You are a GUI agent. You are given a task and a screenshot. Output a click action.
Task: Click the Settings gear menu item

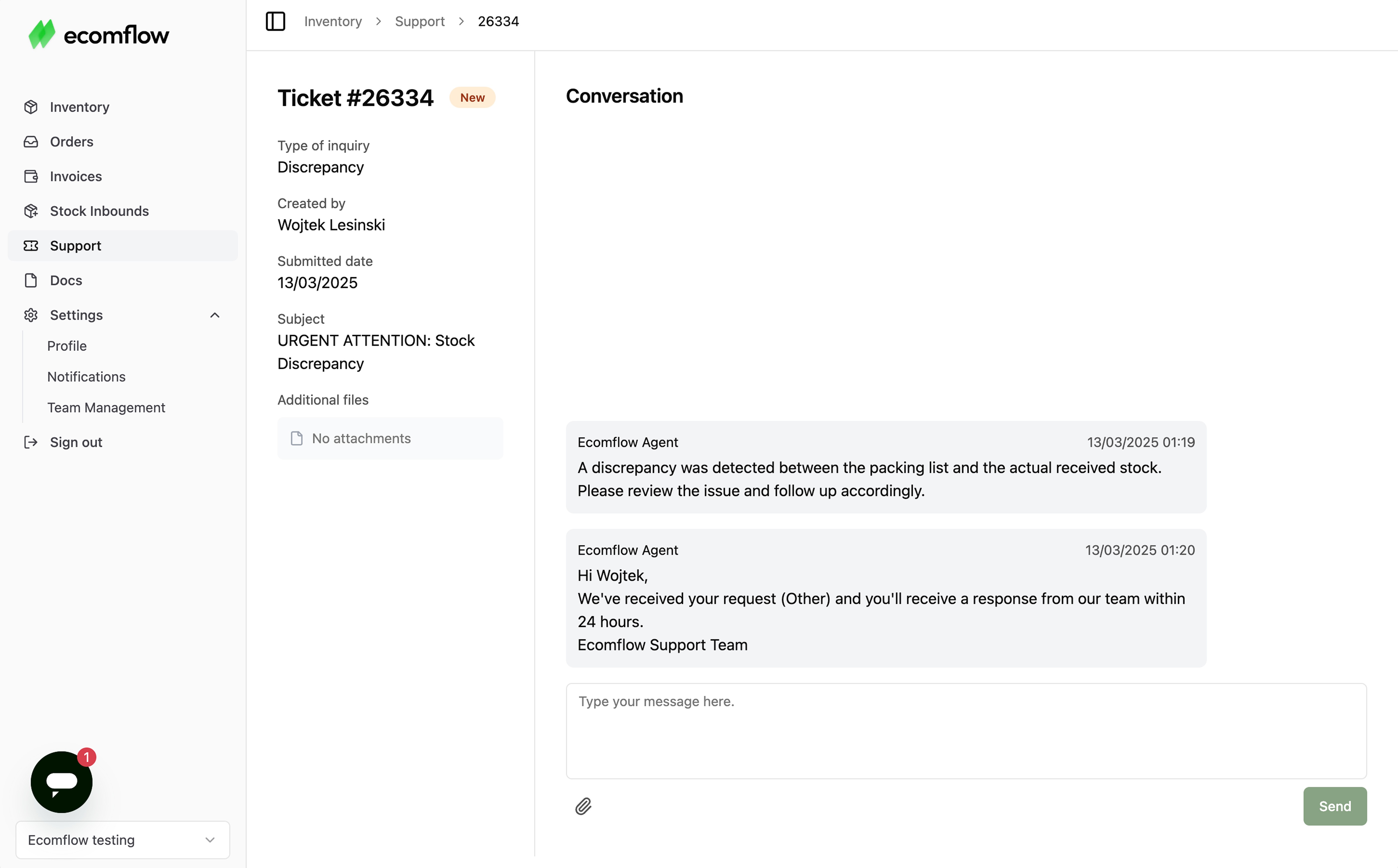(x=76, y=315)
